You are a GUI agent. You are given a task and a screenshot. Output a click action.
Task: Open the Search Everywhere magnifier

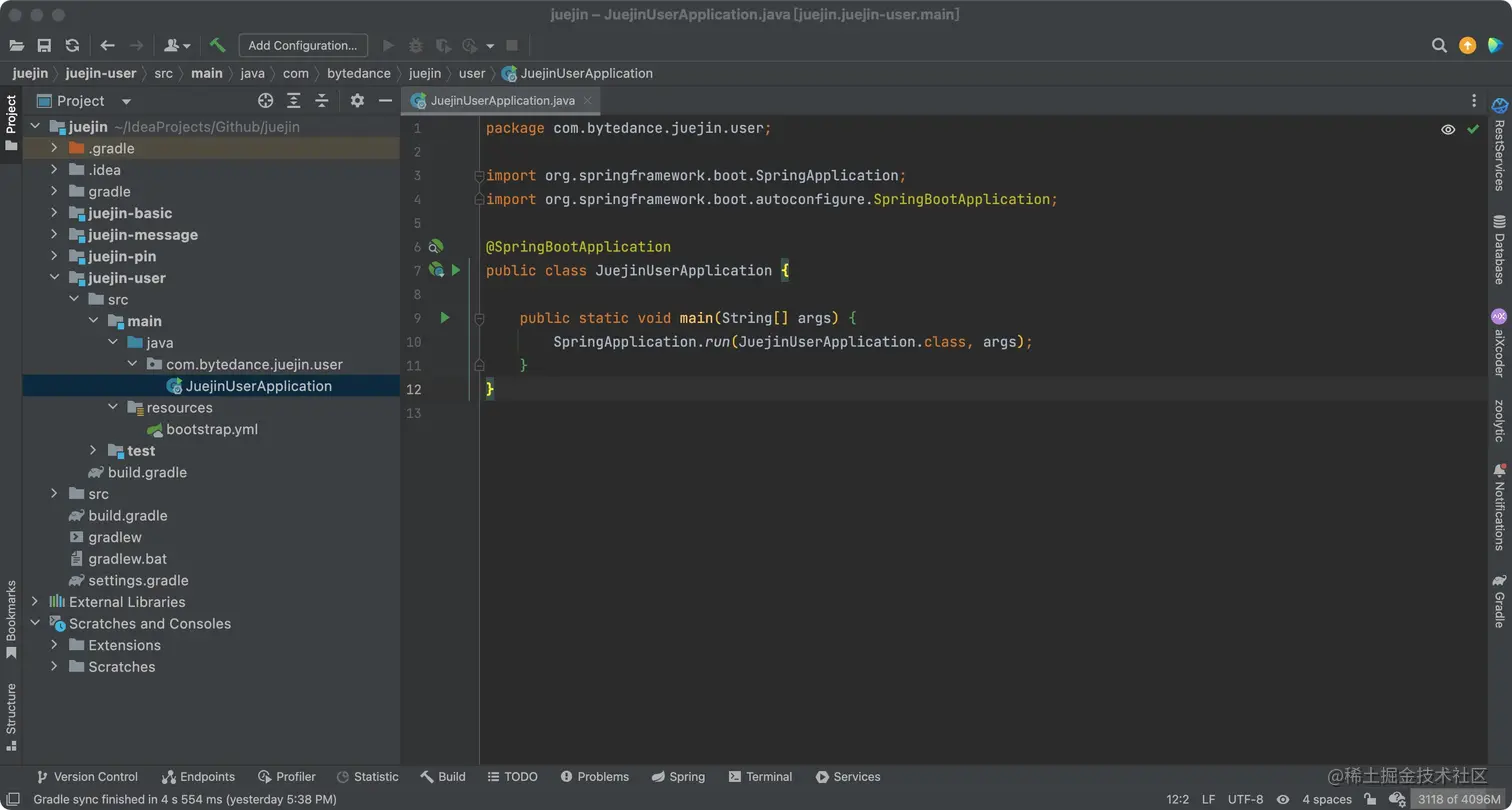coord(1439,45)
